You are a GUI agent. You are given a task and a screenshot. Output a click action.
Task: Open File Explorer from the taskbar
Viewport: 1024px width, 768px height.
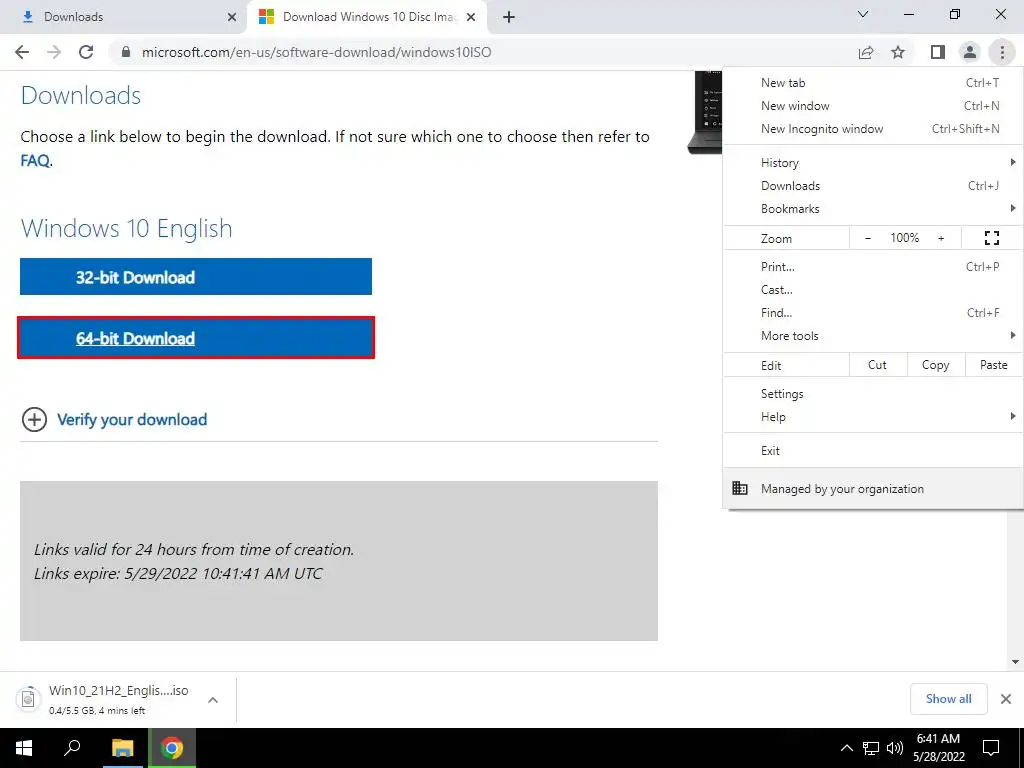122,748
